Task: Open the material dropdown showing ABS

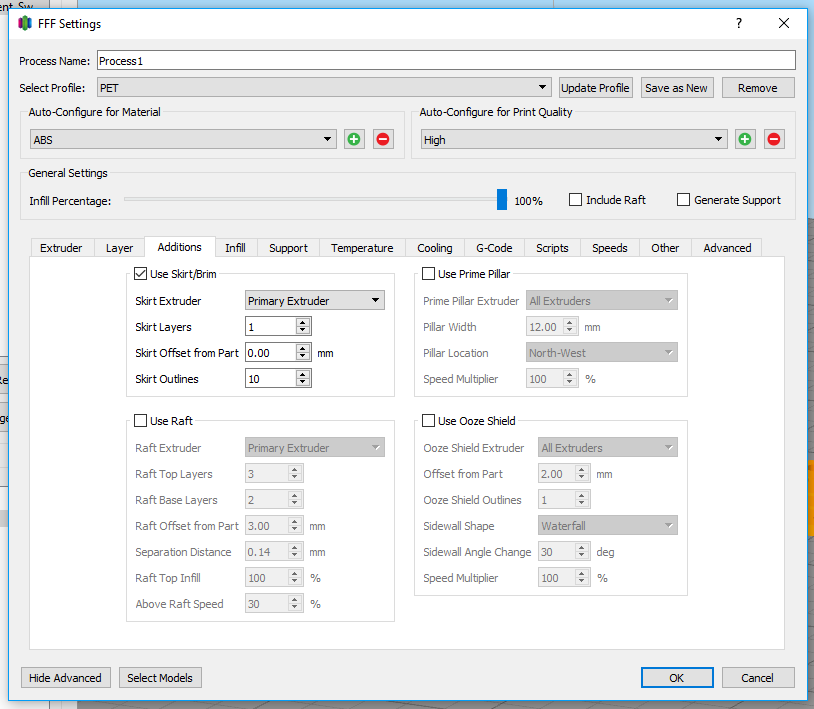Action: (x=183, y=139)
